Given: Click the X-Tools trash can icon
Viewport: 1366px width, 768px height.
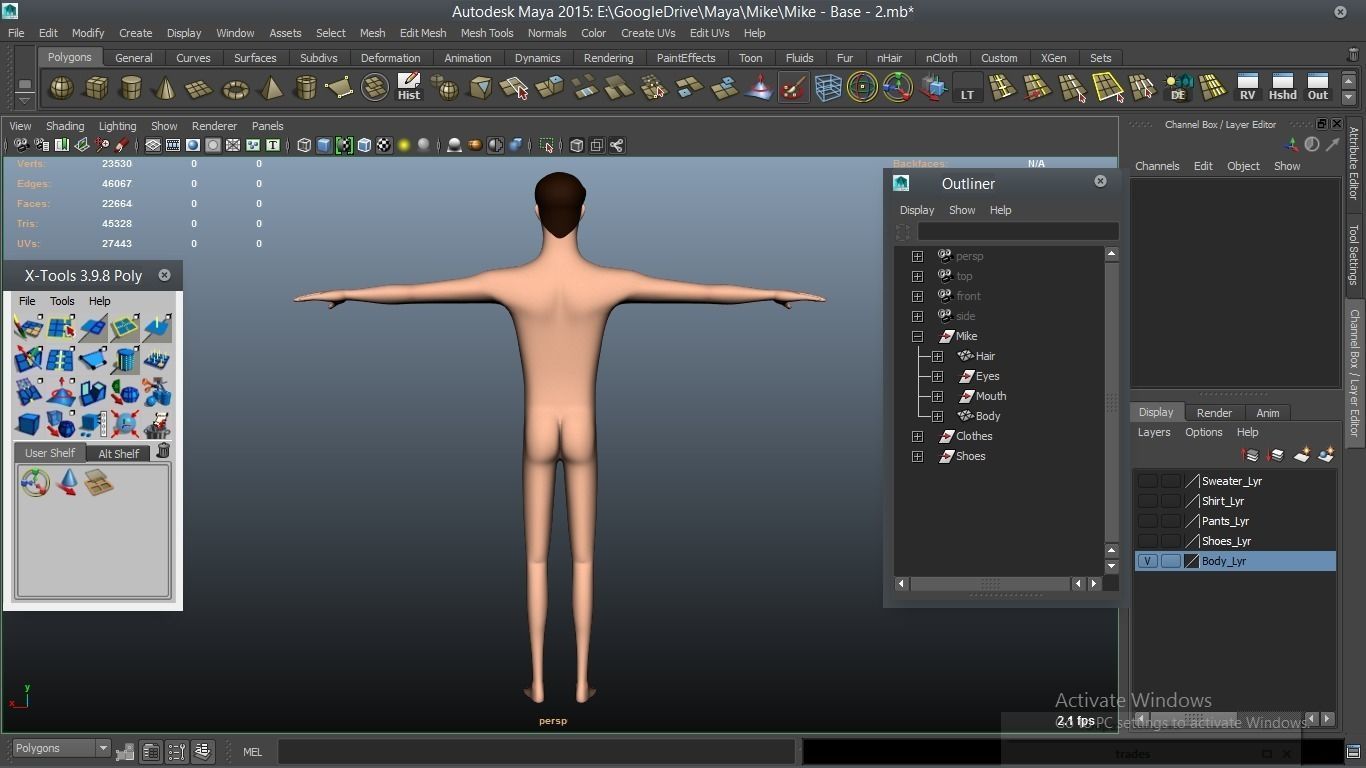Looking at the screenshot, I should point(163,452).
